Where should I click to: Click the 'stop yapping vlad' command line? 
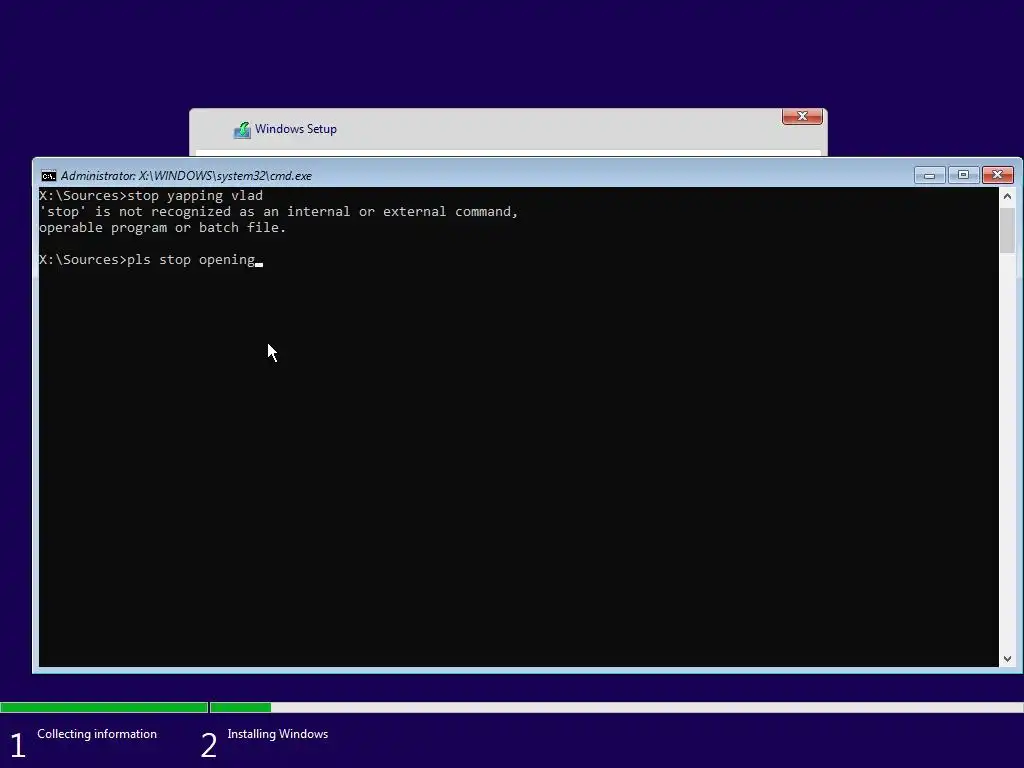click(x=151, y=196)
